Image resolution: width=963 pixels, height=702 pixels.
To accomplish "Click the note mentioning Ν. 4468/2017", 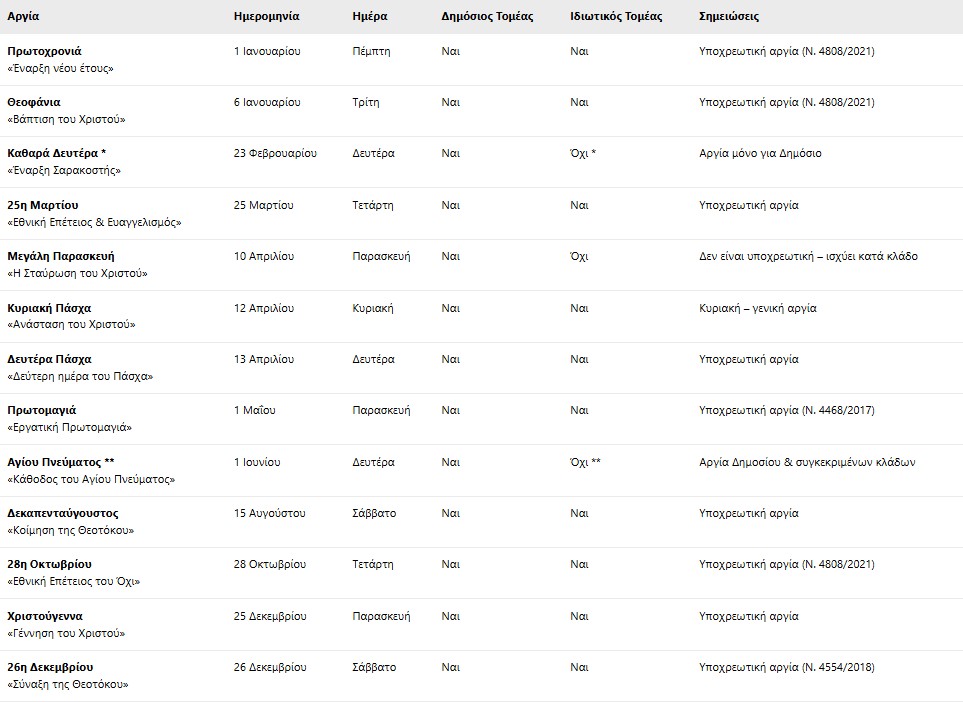I will 787,410.
